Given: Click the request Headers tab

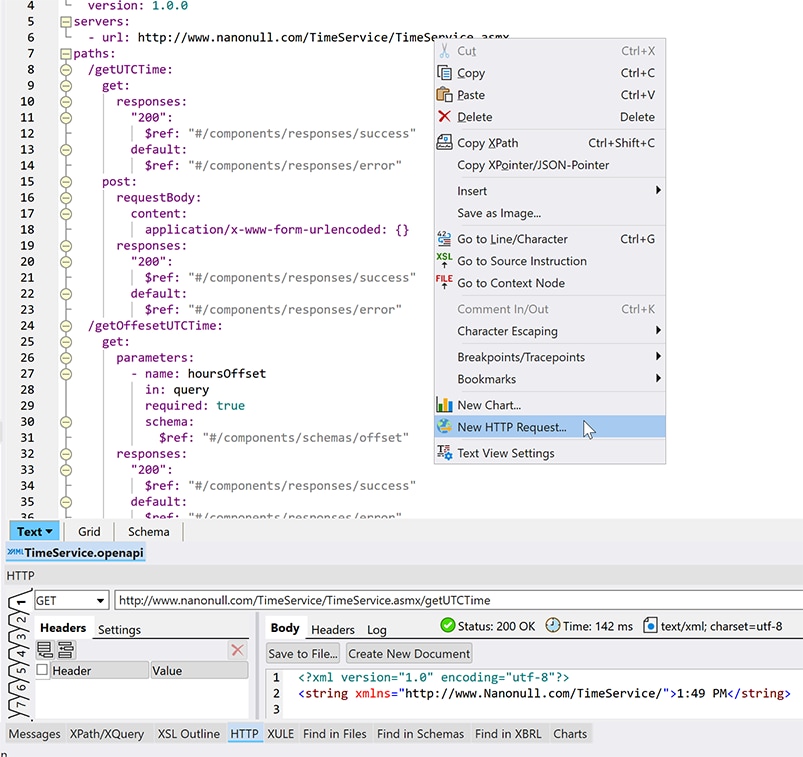Looking at the screenshot, I should point(63,627).
